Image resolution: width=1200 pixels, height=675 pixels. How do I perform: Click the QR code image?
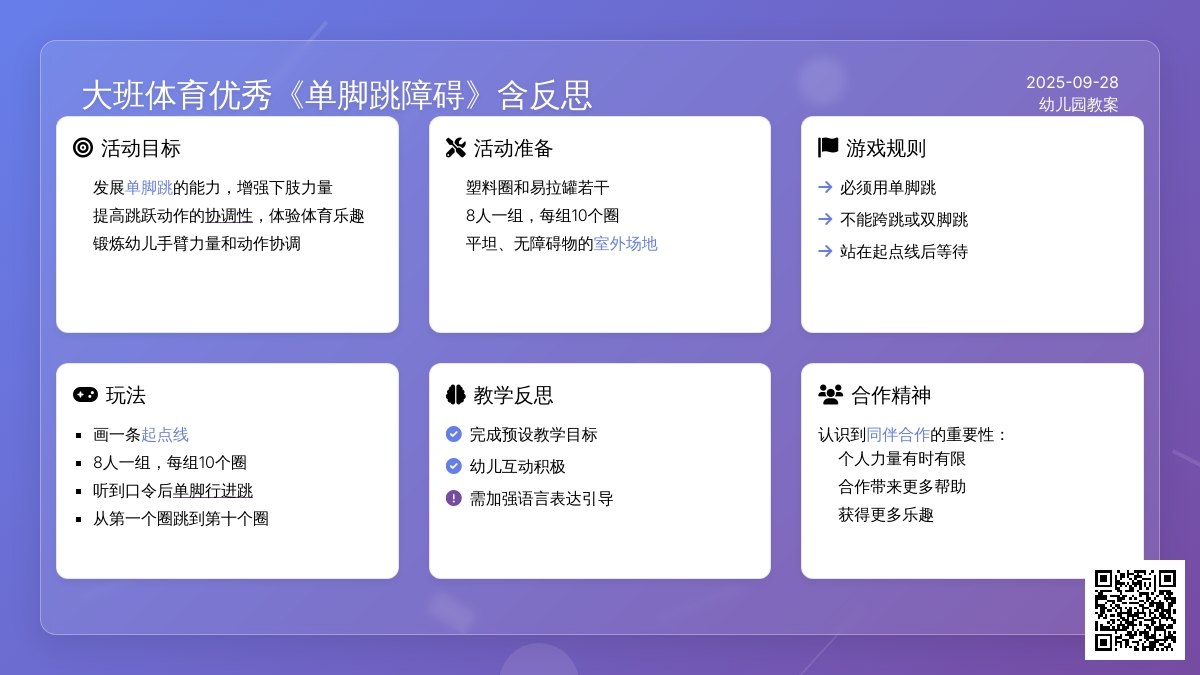tap(1135, 610)
